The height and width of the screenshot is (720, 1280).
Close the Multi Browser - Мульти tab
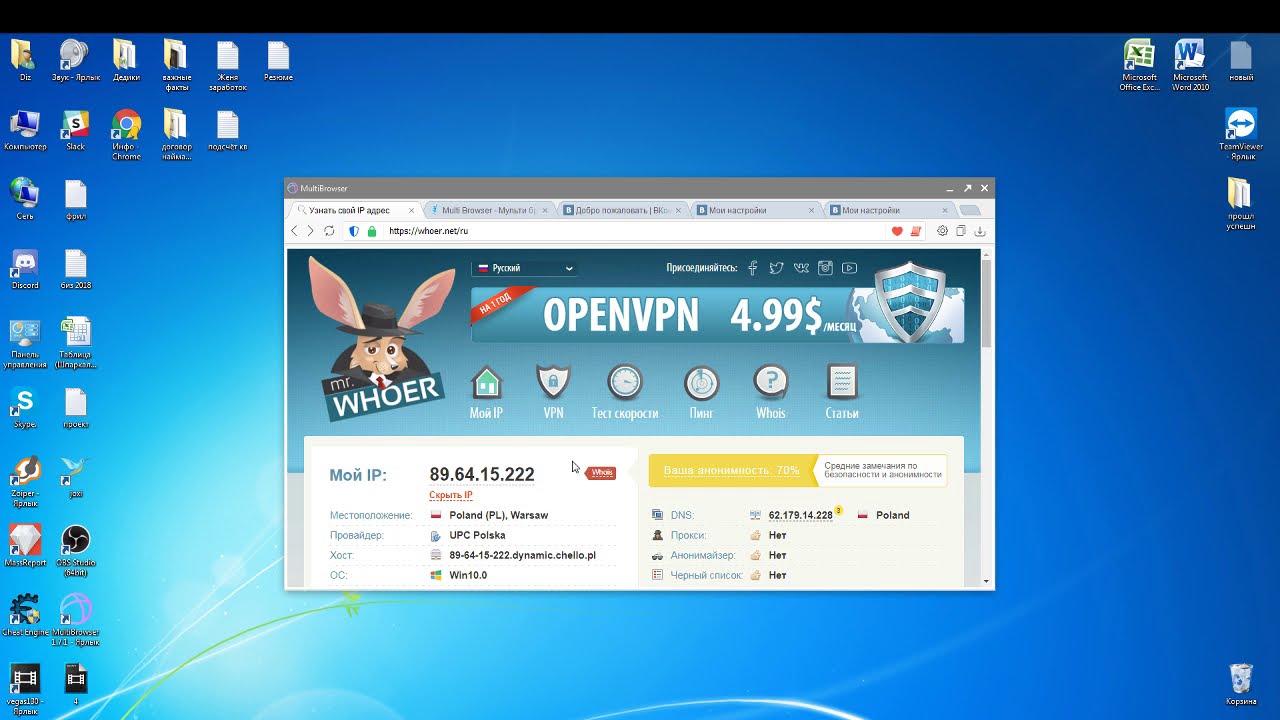(544, 210)
